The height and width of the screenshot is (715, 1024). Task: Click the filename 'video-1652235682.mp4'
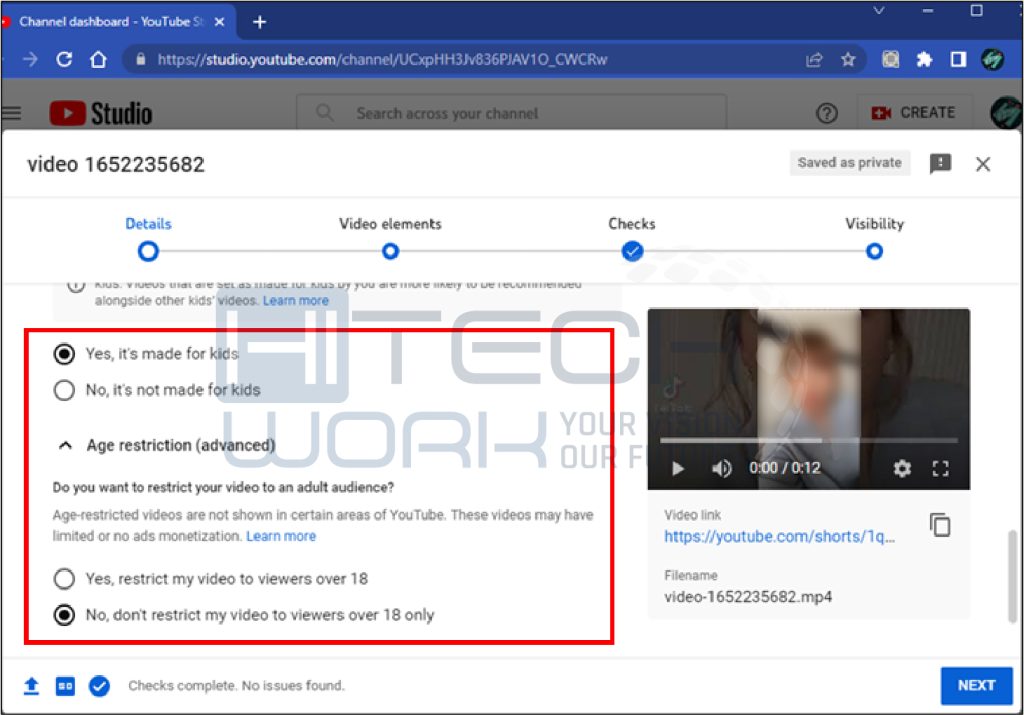click(748, 597)
